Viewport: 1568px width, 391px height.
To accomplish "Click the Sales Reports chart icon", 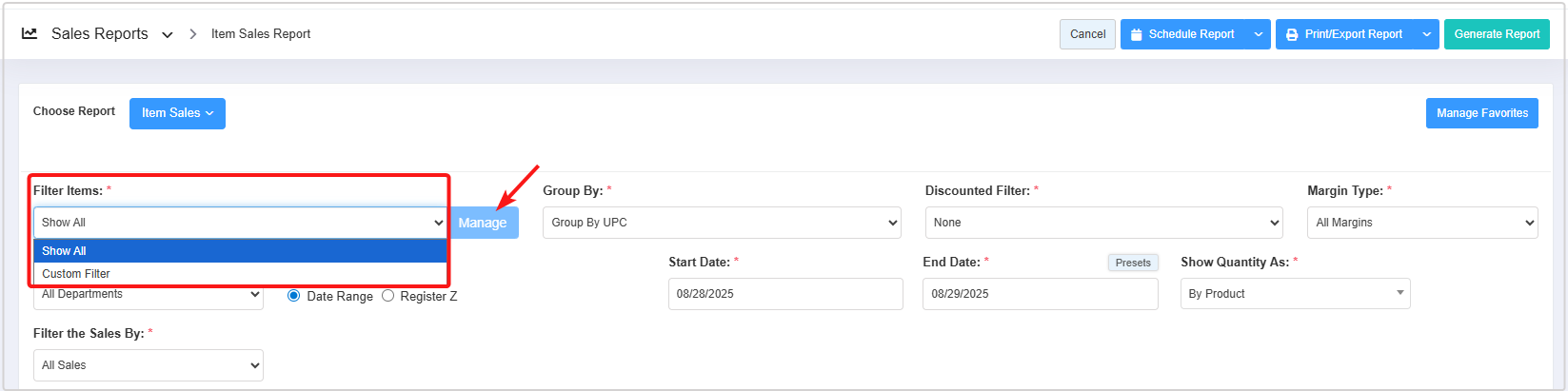I will click(x=30, y=33).
